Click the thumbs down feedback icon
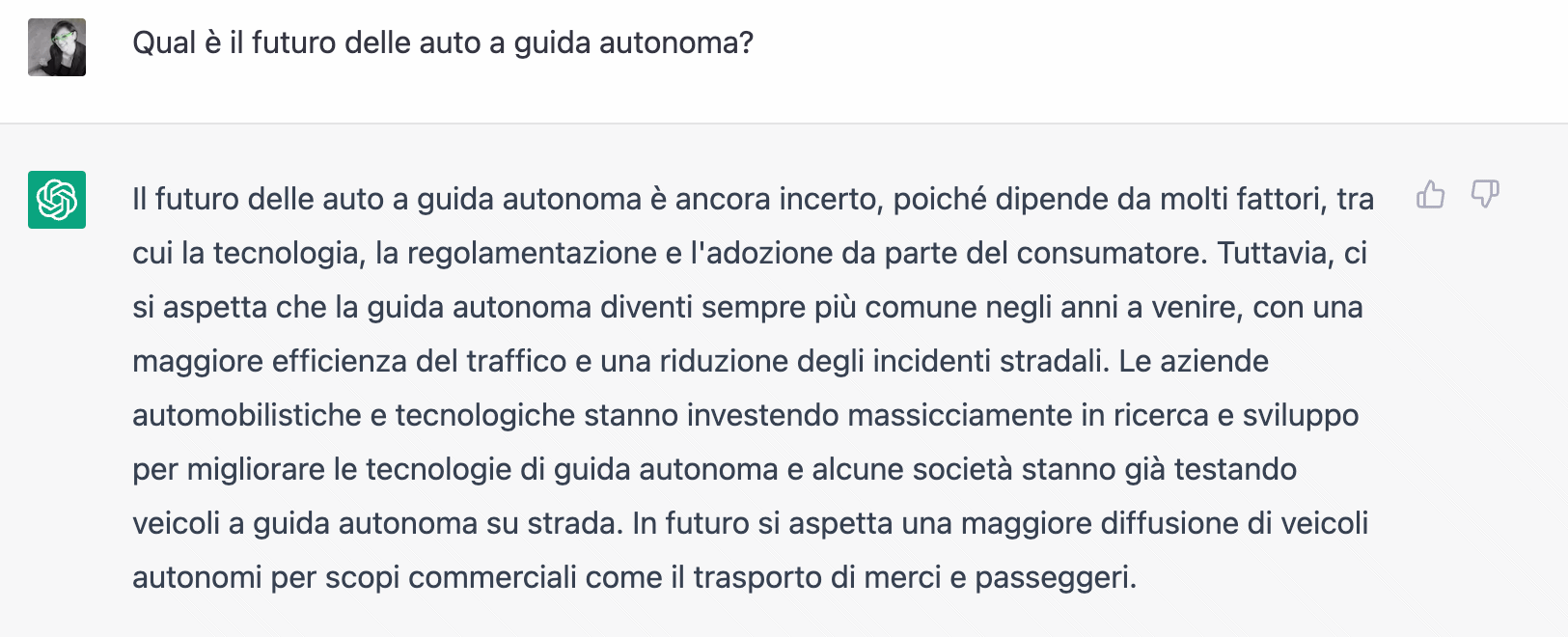The image size is (1568, 637). (1485, 195)
